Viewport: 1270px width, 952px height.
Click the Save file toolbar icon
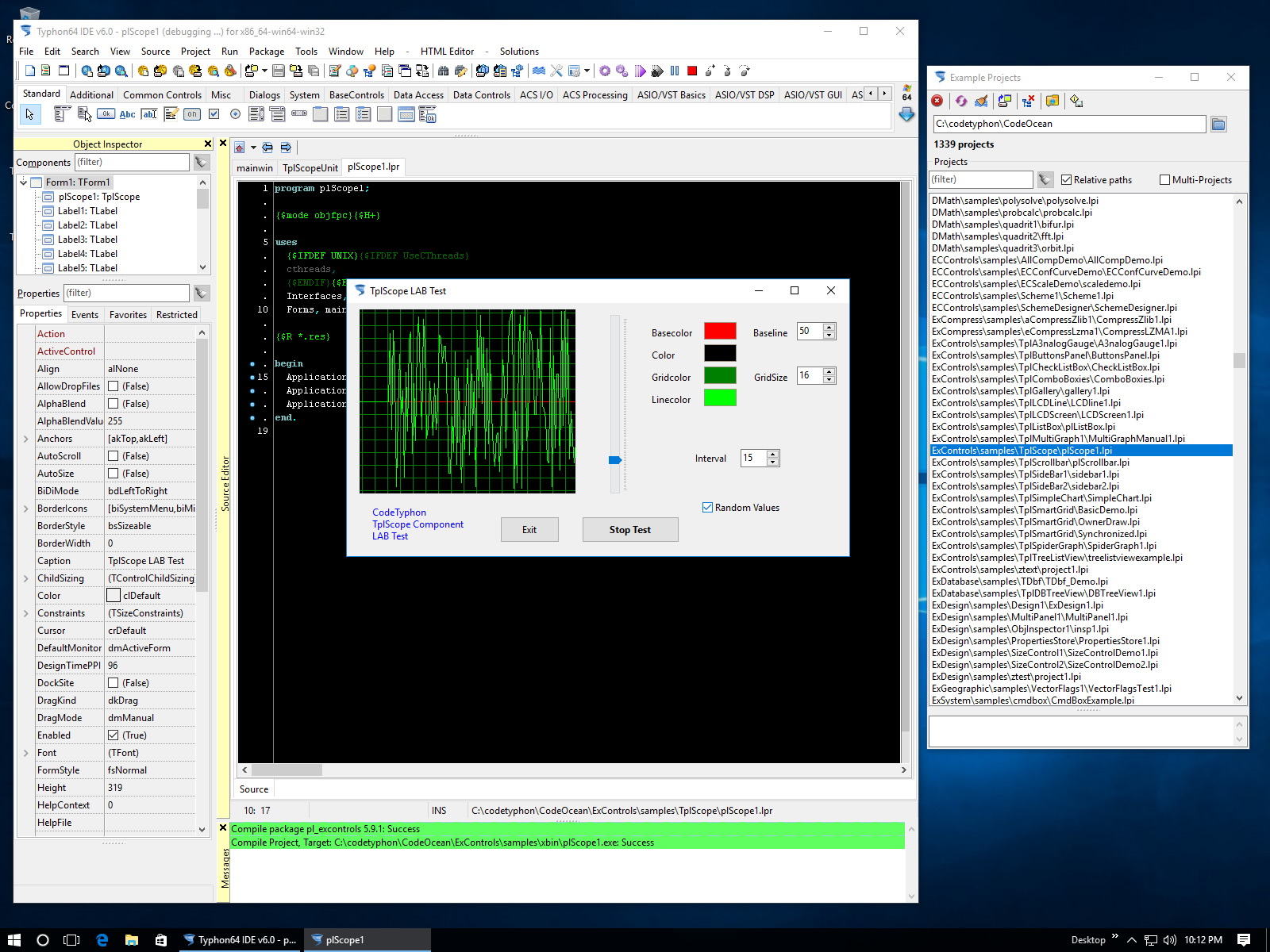click(x=279, y=71)
